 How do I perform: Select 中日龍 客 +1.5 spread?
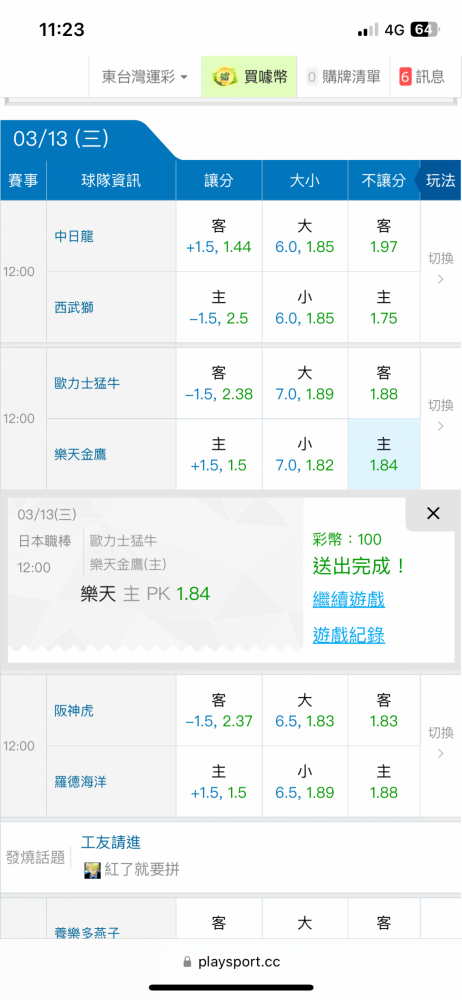[x=219, y=237]
